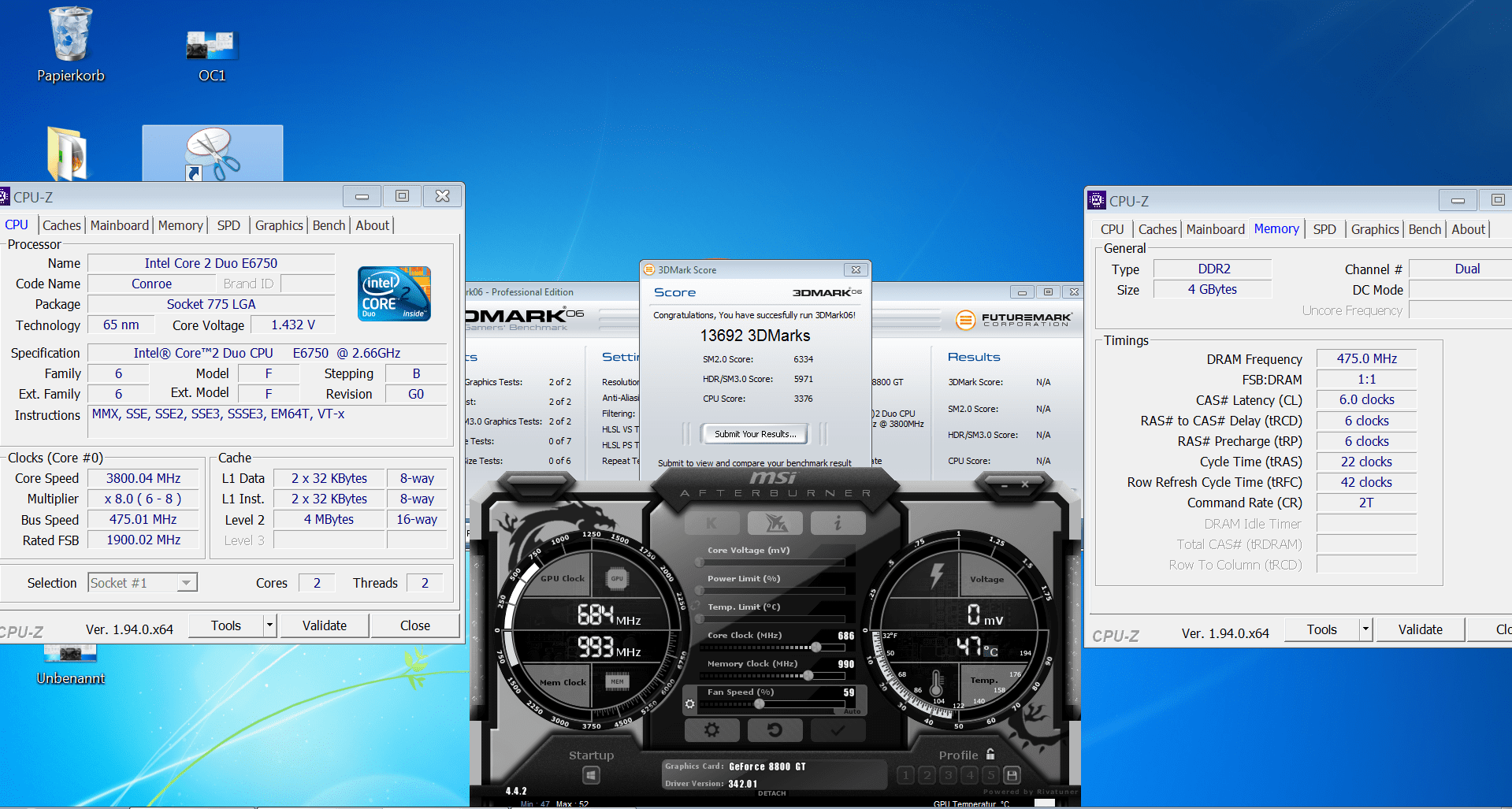Click Tools button in right CPU-Z window
Screen dimensions: 1512x809
coord(1322,629)
